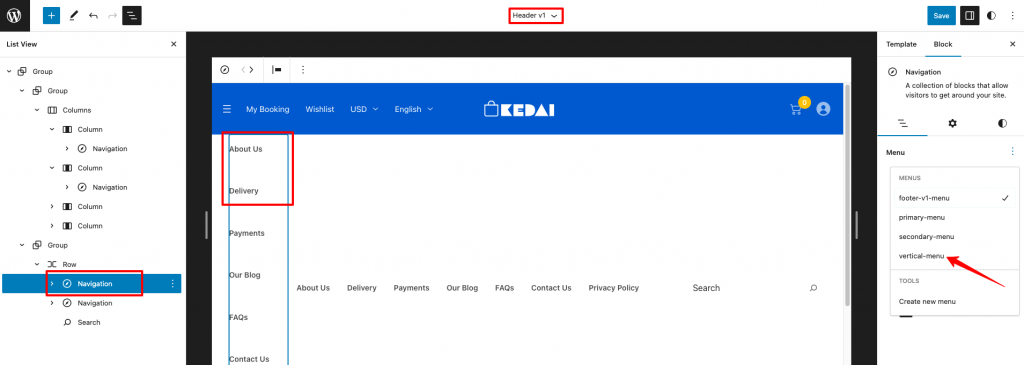Collapse the first Column in List View
Image resolution: width=1024 pixels, height=365 pixels.
(52, 129)
